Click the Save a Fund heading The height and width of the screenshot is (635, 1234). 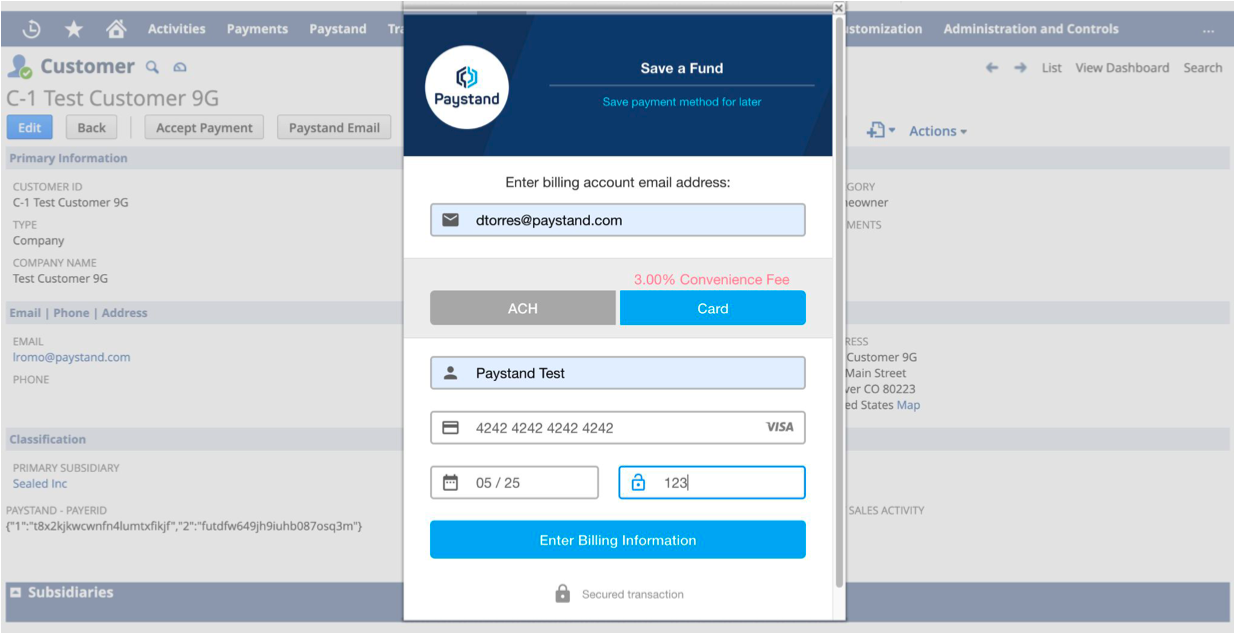pyautogui.click(x=682, y=68)
